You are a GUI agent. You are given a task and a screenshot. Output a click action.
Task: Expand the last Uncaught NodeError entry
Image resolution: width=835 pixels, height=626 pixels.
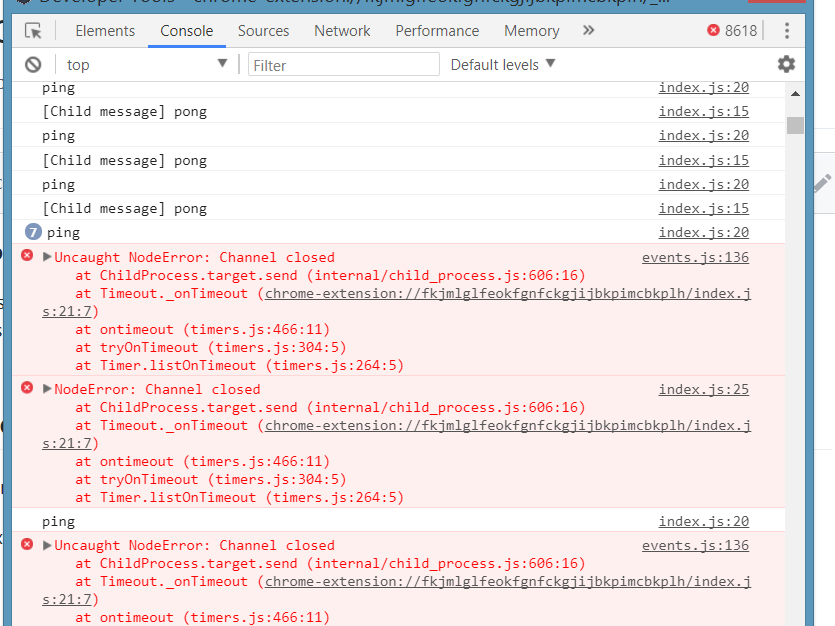coord(47,545)
